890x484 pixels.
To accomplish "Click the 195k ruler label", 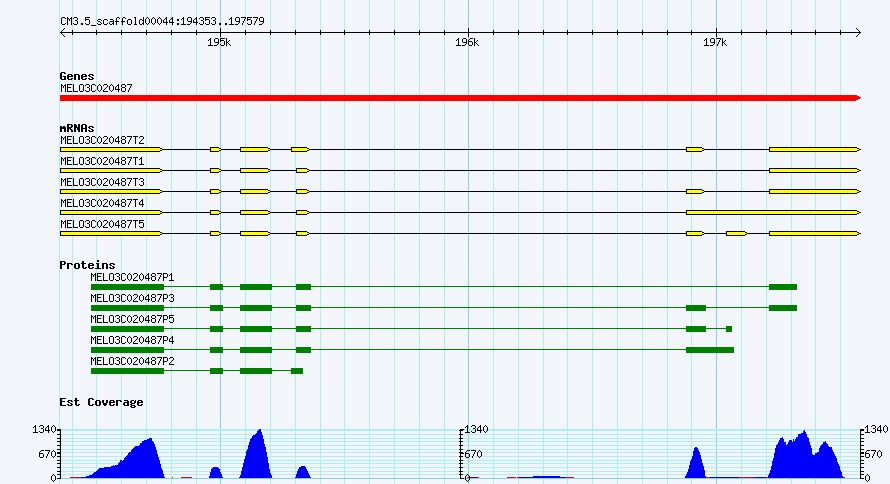I will tap(219, 43).
